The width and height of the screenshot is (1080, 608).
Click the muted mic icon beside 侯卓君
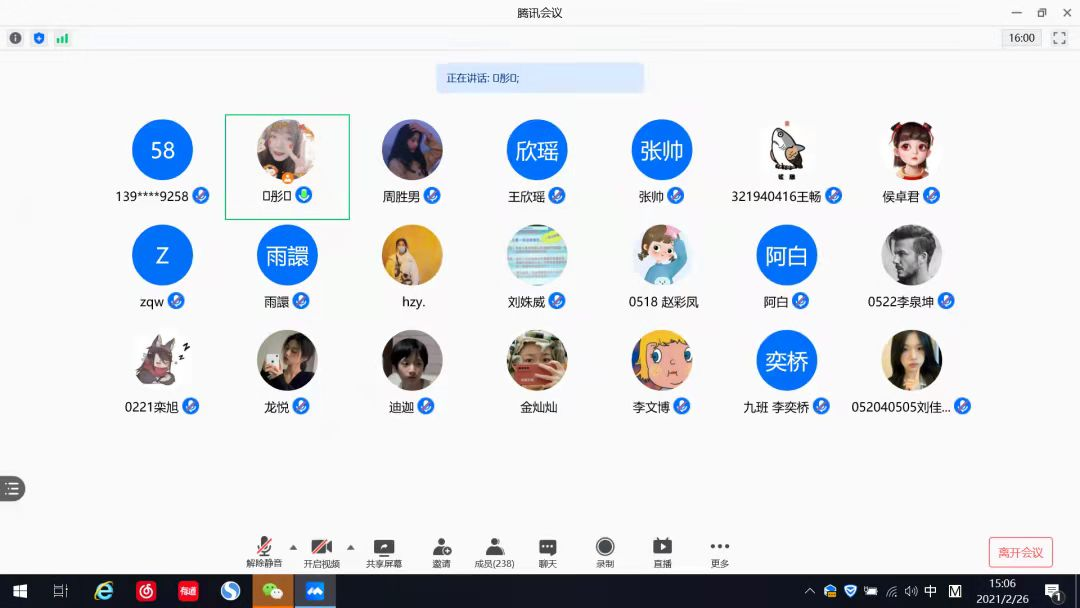pos(931,196)
